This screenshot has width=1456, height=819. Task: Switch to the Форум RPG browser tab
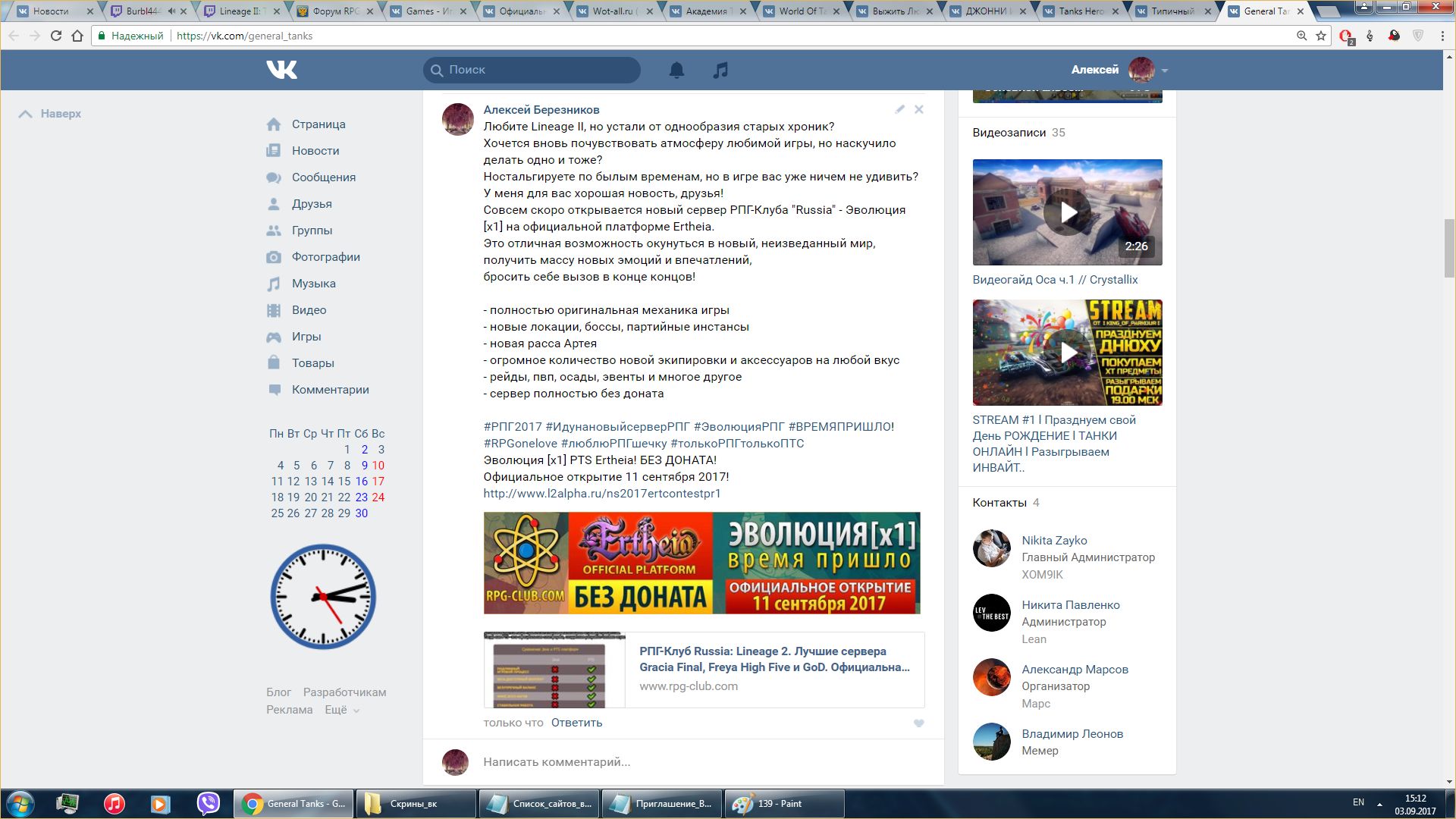tap(334, 11)
